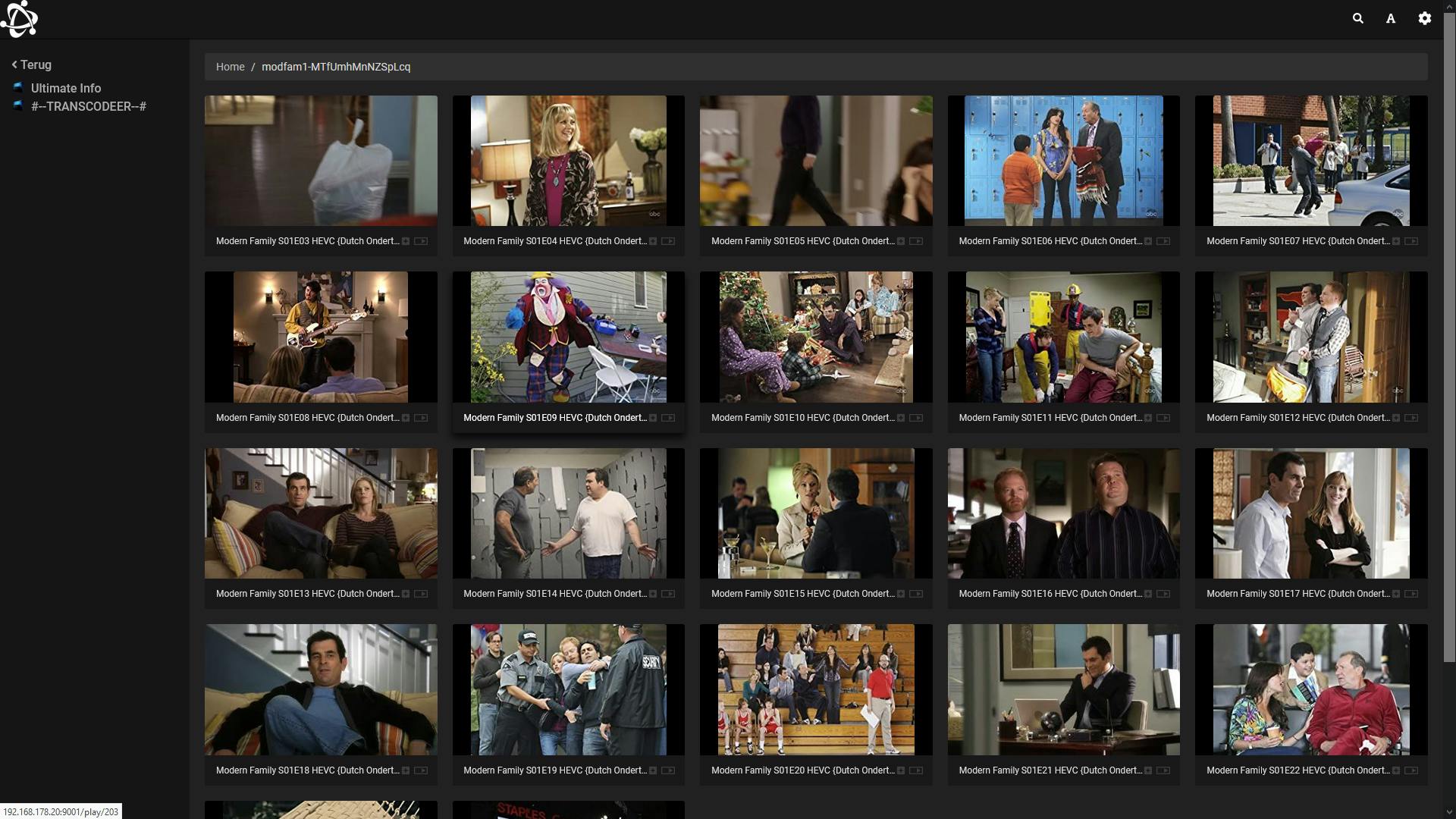Viewport: 1456px width, 819px height.
Task: Click modfam1-MTfUmhMnNZSpLcq breadcrumb
Action: click(336, 67)
